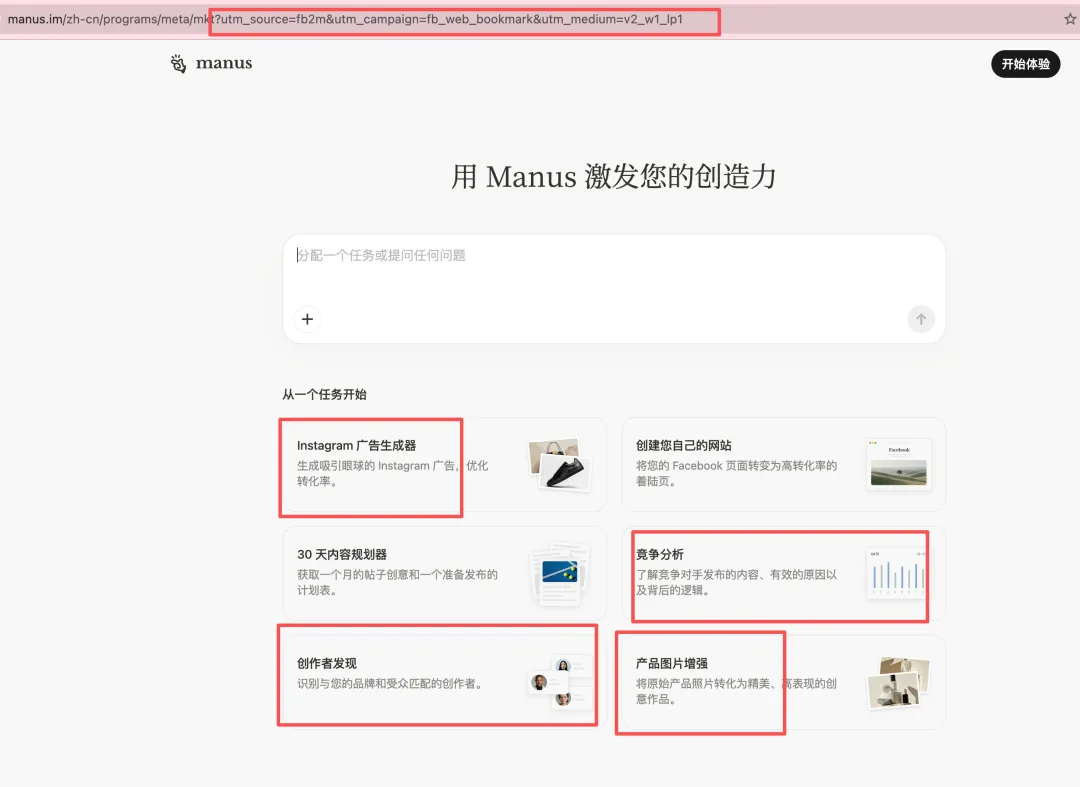
Task: Open the 创作者发现 task card
Action: click(444, 682)
